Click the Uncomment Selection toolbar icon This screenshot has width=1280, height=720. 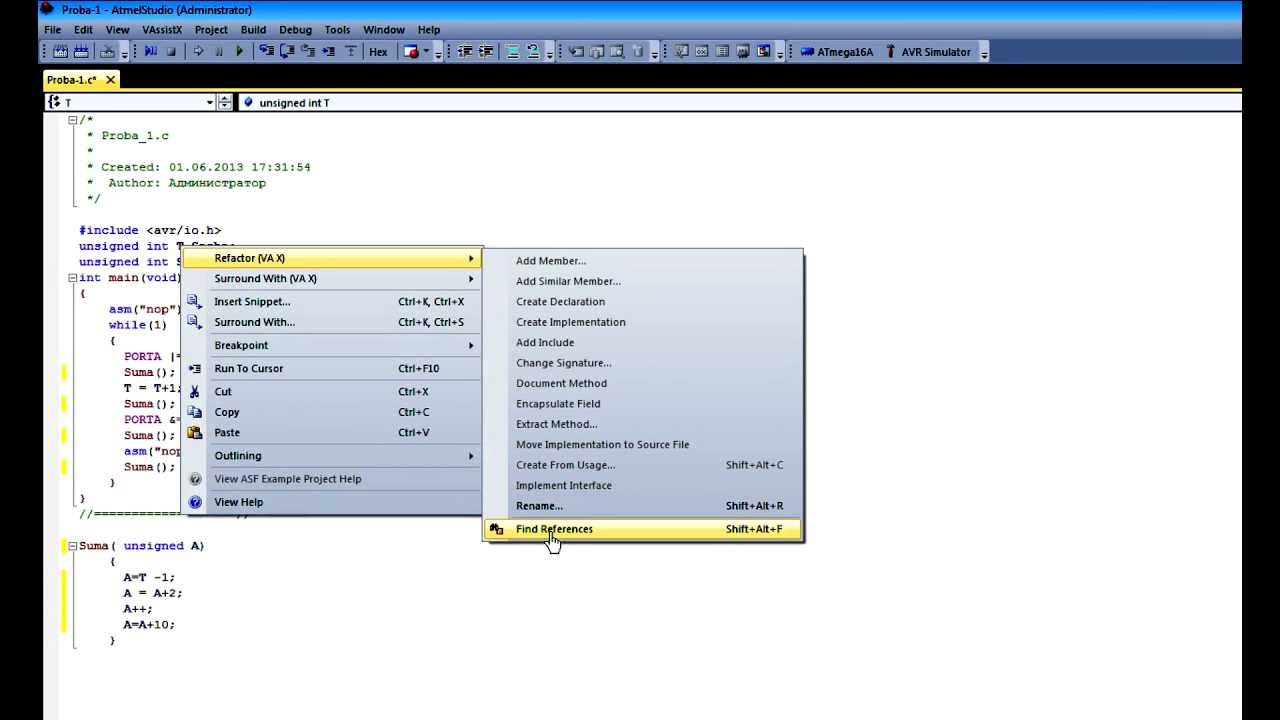pos(534,51)
